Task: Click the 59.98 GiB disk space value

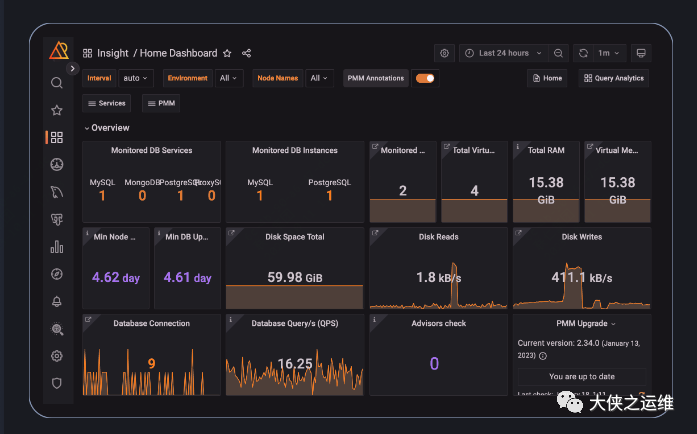Action: point(295,277)
